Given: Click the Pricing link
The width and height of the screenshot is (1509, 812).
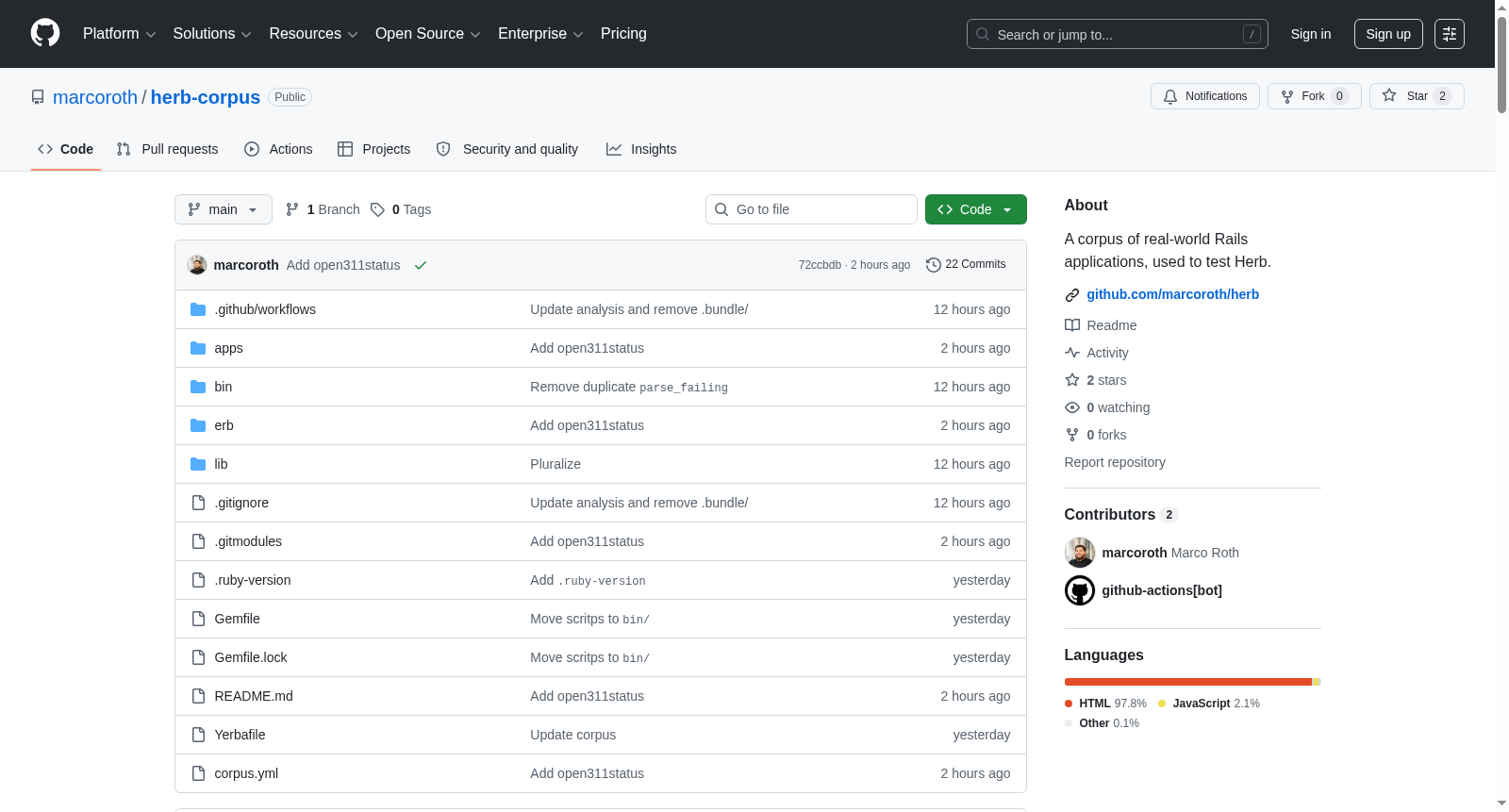Looking at the screenshot, I should 623,34.
